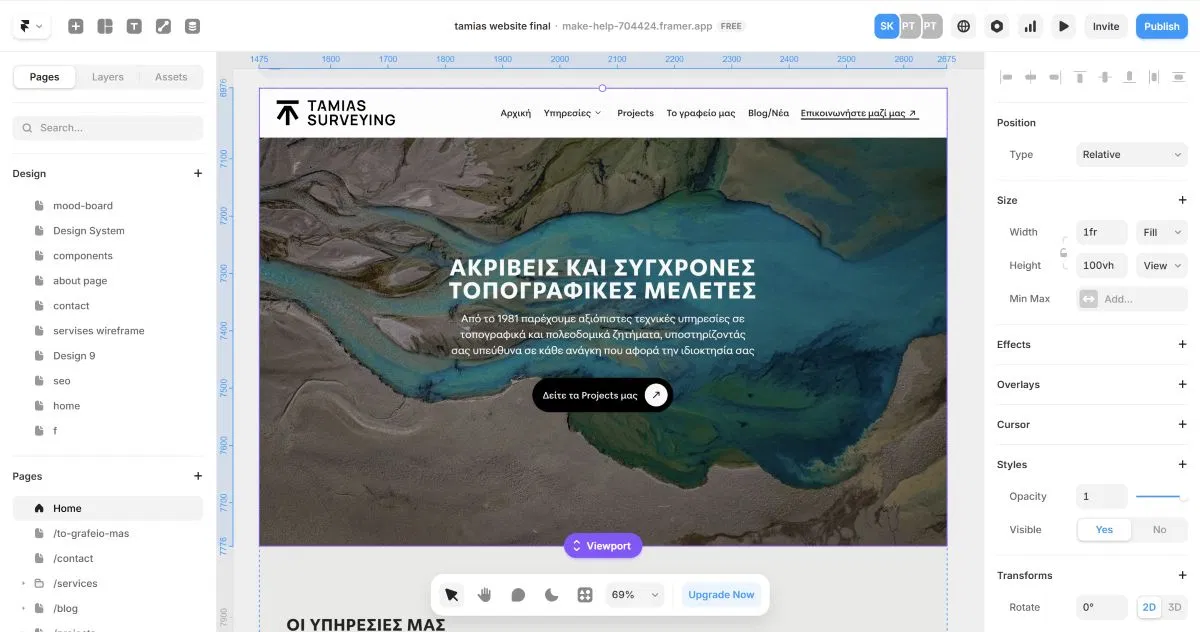Screen dimensions: 1200x632
Task: Select the Vector pen tool in toolbar
Action: coord(163,26)
